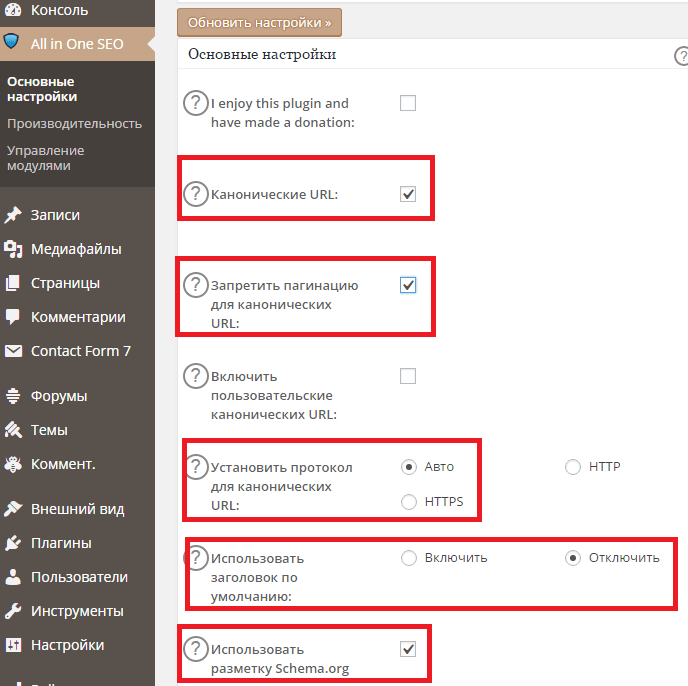
Task: Go to the Настройки menu label
Action: (68, 645)
